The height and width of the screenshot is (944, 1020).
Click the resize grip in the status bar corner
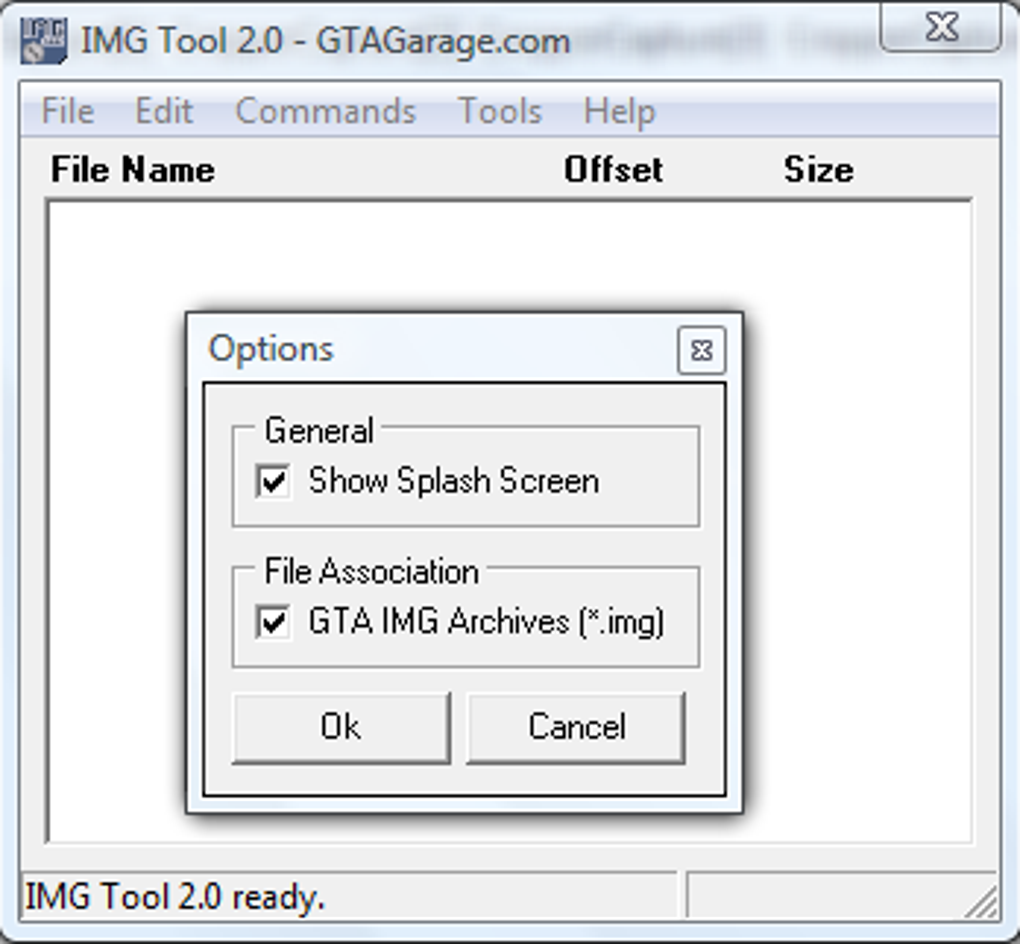point(981,902)
